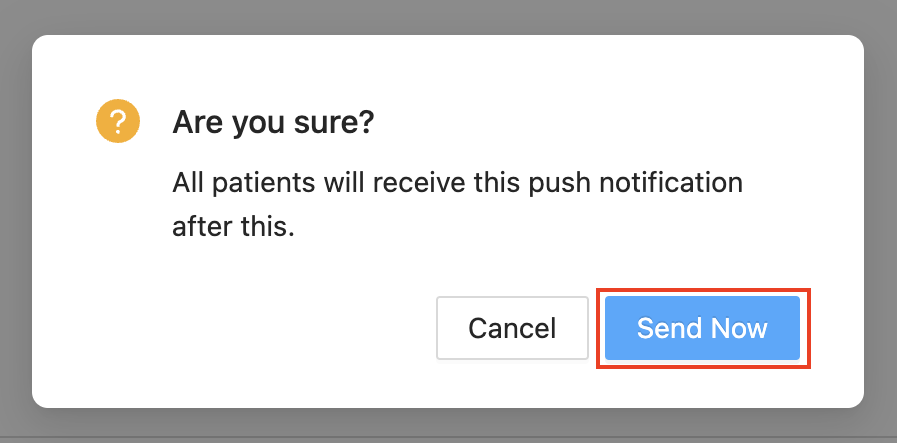897x443 pixels.
Task: Choose Send Now to notify all patients
Action: [702, 328]
